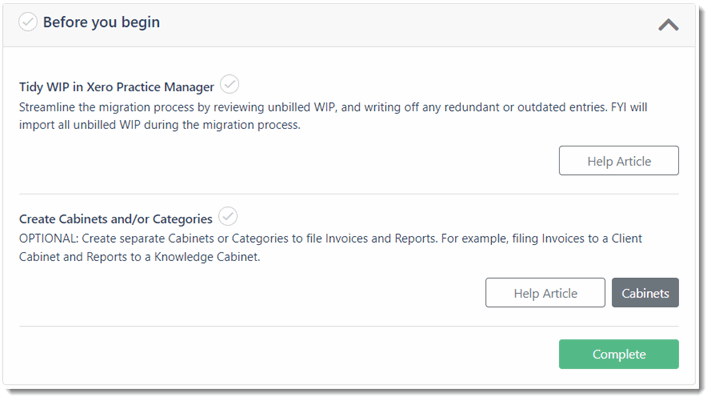
Task: Click the Tidy WIP in Xero Practice Manager title
Action: tap(117, 87)
